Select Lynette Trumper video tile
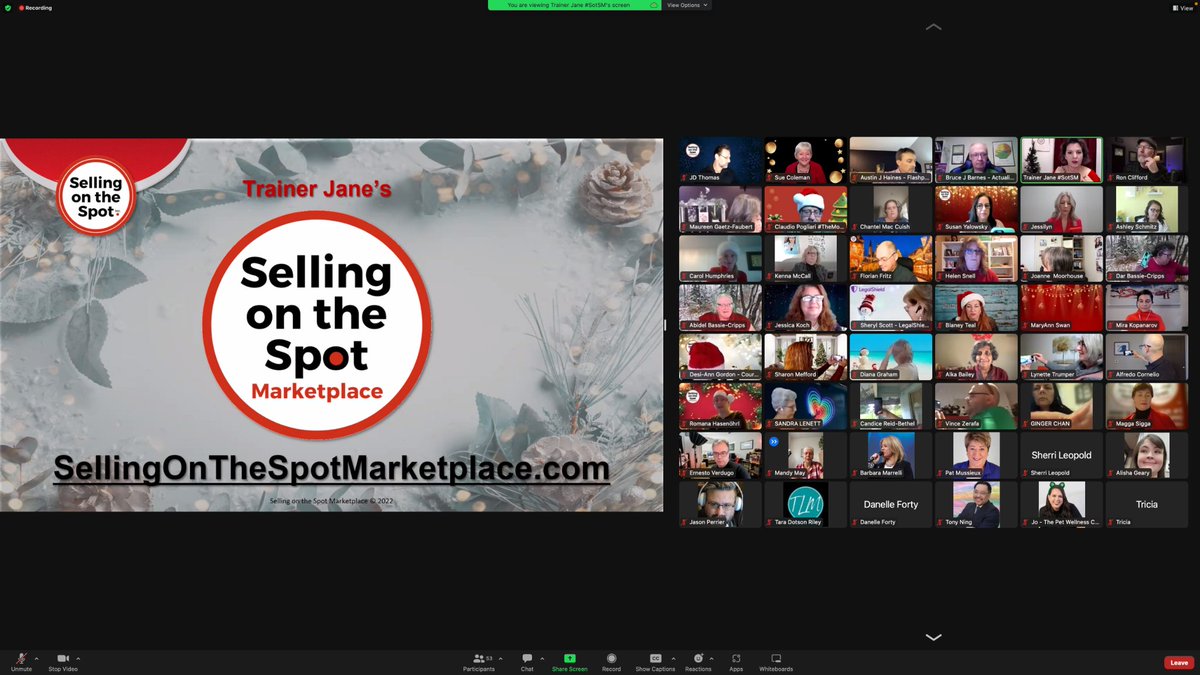The height and width of the screenshot is (675, 1200). click(x=1061, y=357)
